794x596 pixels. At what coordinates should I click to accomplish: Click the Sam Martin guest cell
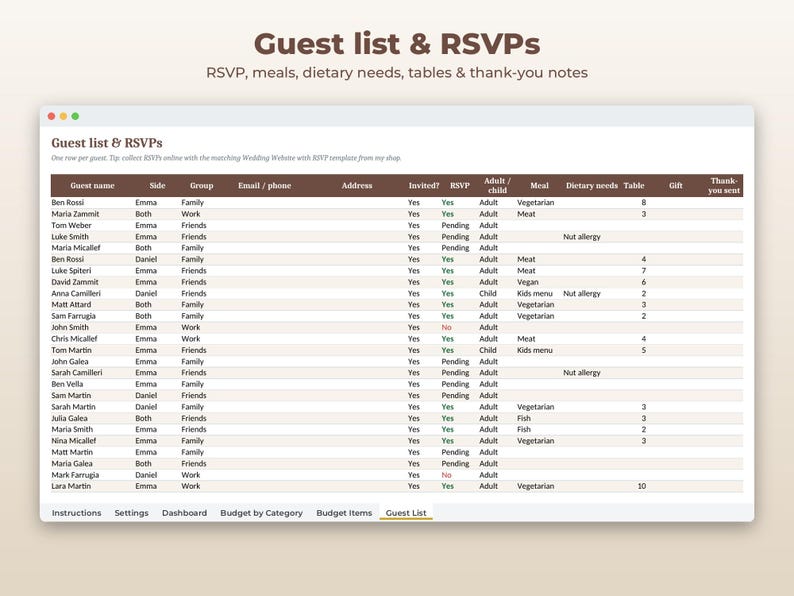[71, 395]
